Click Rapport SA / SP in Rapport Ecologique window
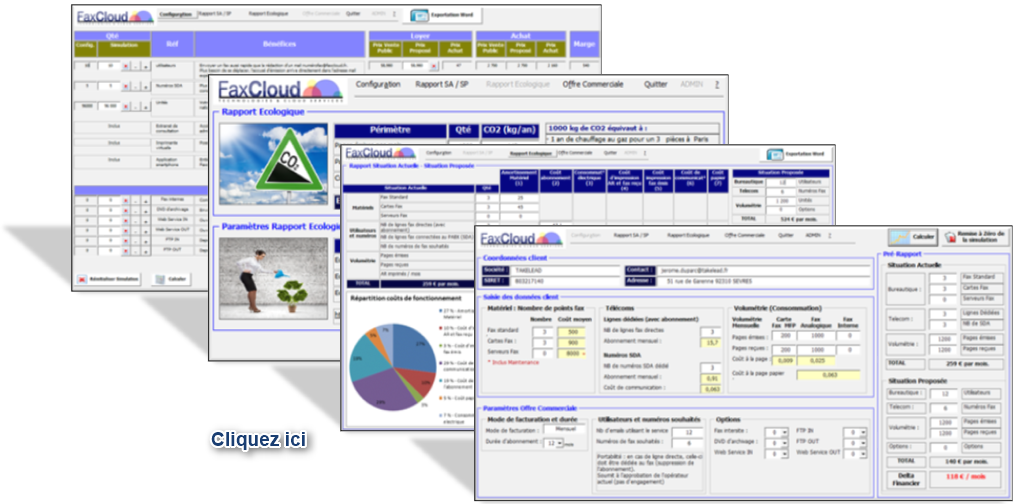Screen dimensions: 1016x504 (441, 84)
